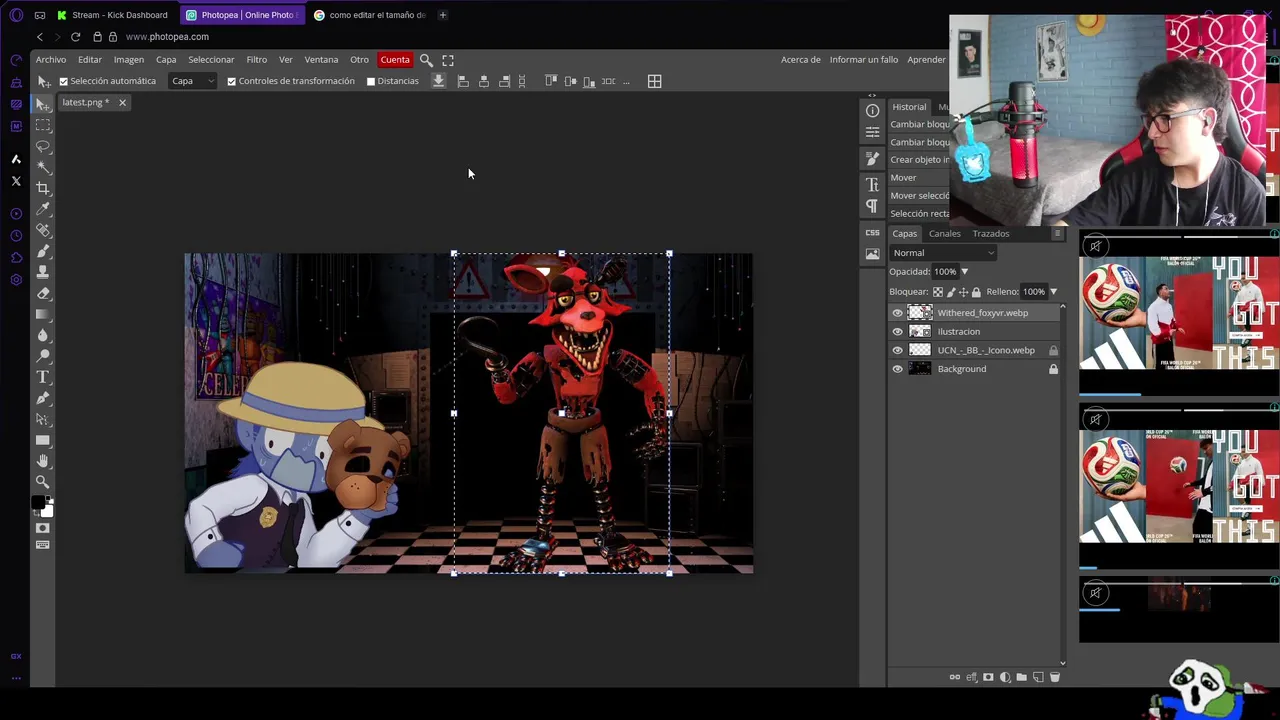Select the Rectangle shape tool
This screenshot has width=1280, height=720.
point(43,440)
